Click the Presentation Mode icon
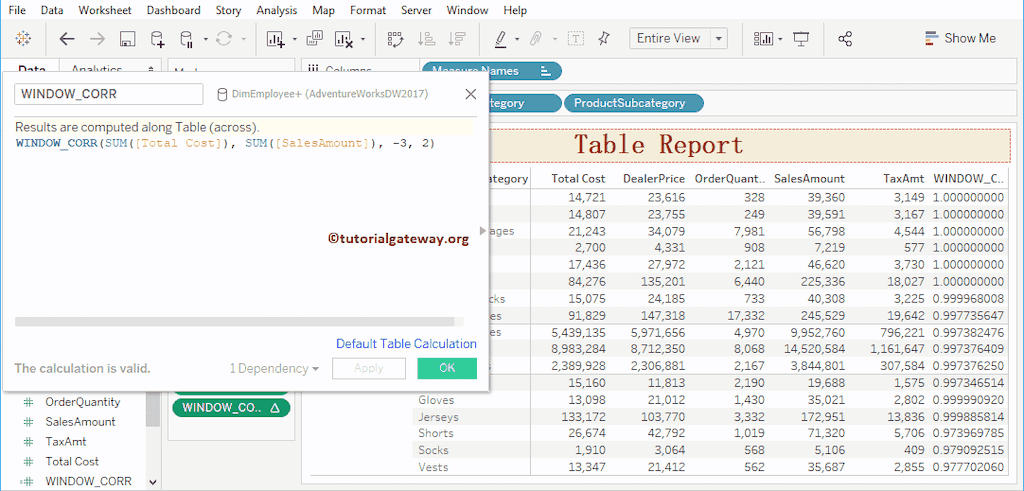This screenshot has width=1024, height=491. tap(801, 39)
